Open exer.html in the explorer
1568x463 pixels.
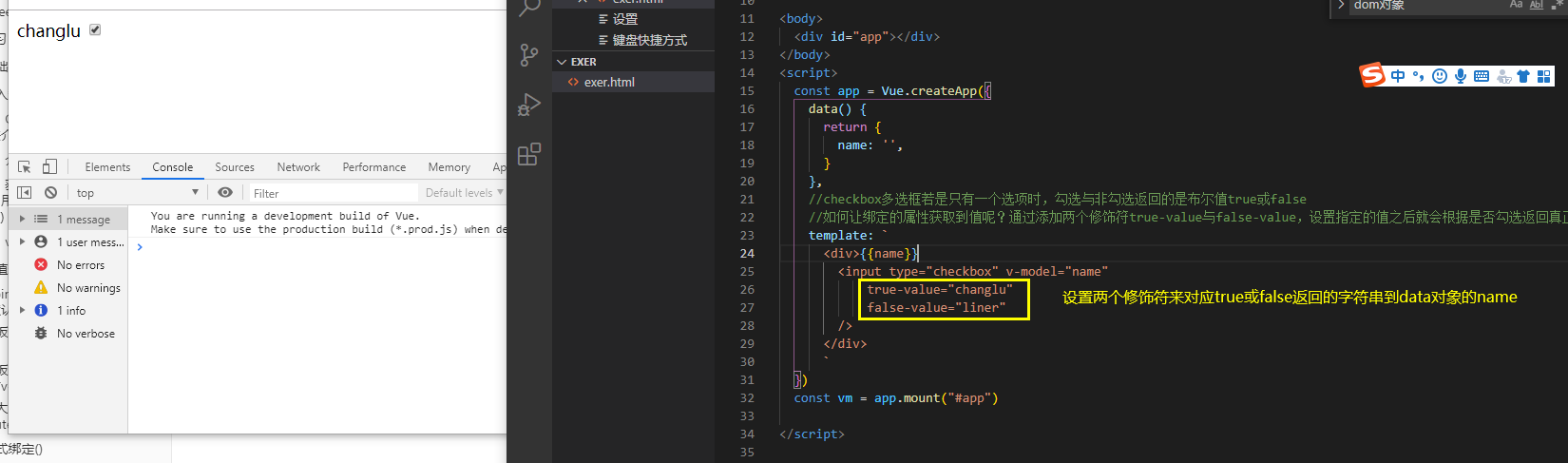pyautogui.click(x=634, y=82)
